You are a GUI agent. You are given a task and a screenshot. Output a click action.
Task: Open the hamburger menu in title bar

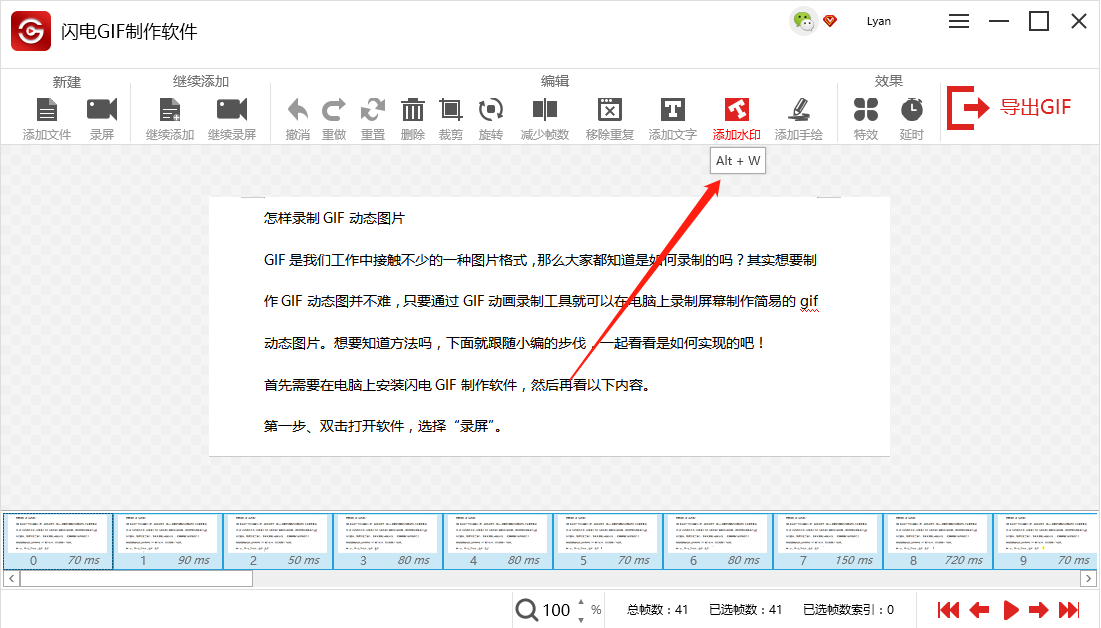point(958,21)
